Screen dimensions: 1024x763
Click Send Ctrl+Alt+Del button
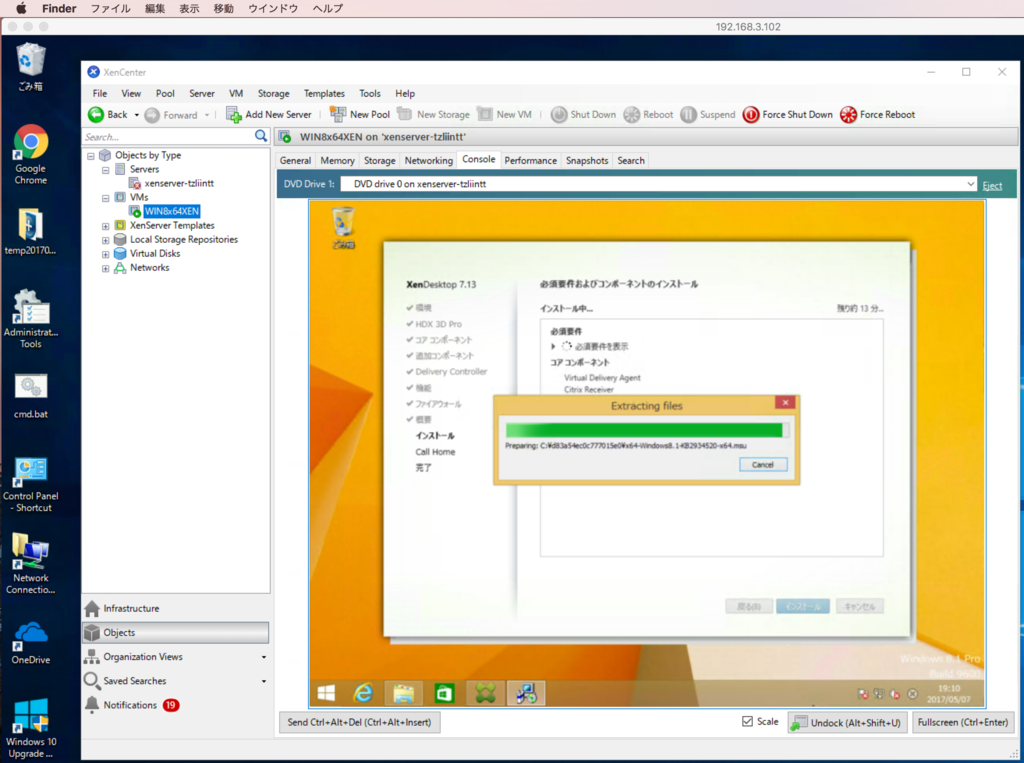point(359,722)
